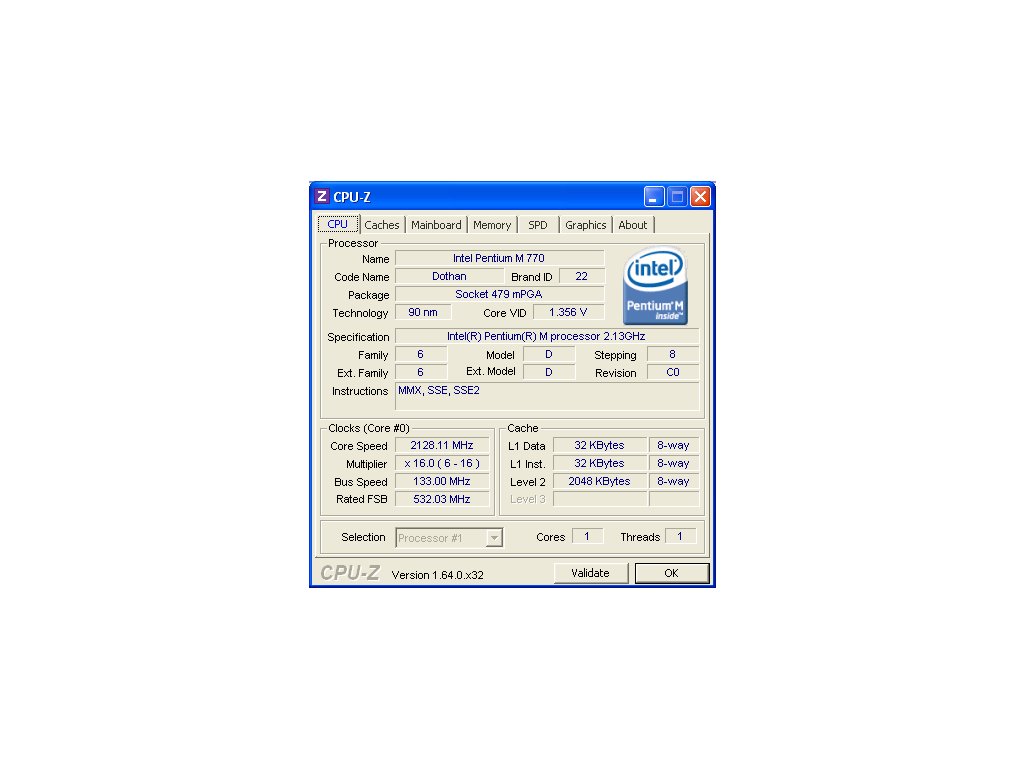The height and width of the screenshot is (768, 1024).
Task: Open the About tab
Action: 633,225
